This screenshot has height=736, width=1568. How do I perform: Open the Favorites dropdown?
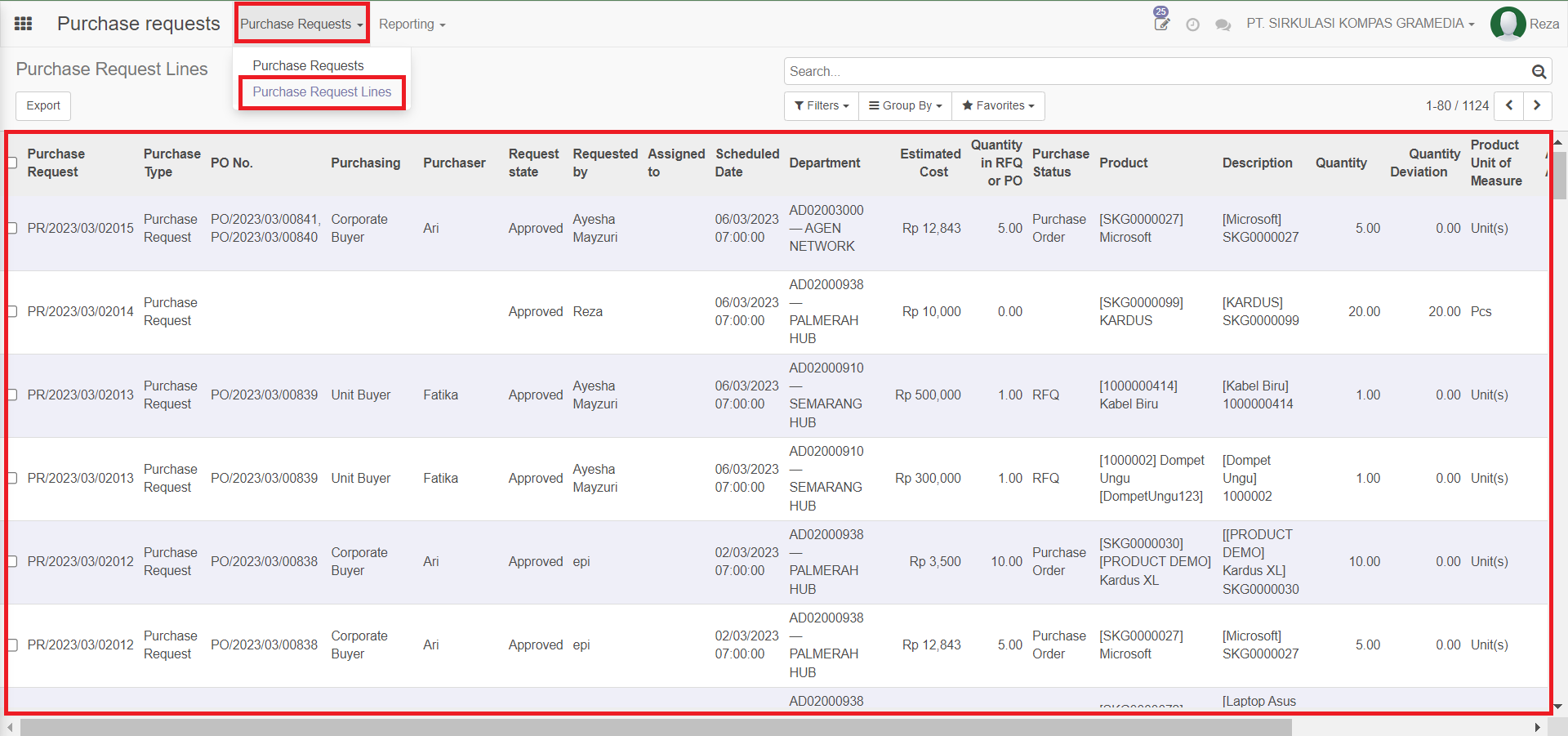998,105
